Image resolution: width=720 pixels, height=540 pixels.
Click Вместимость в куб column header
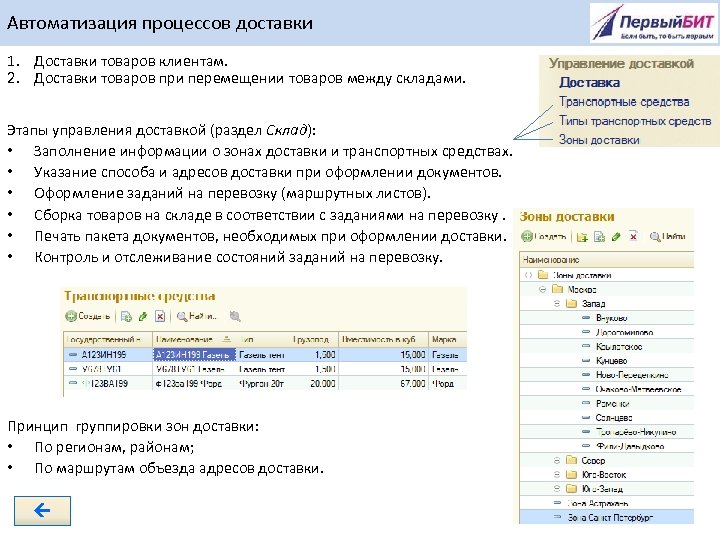coord(383,340)
